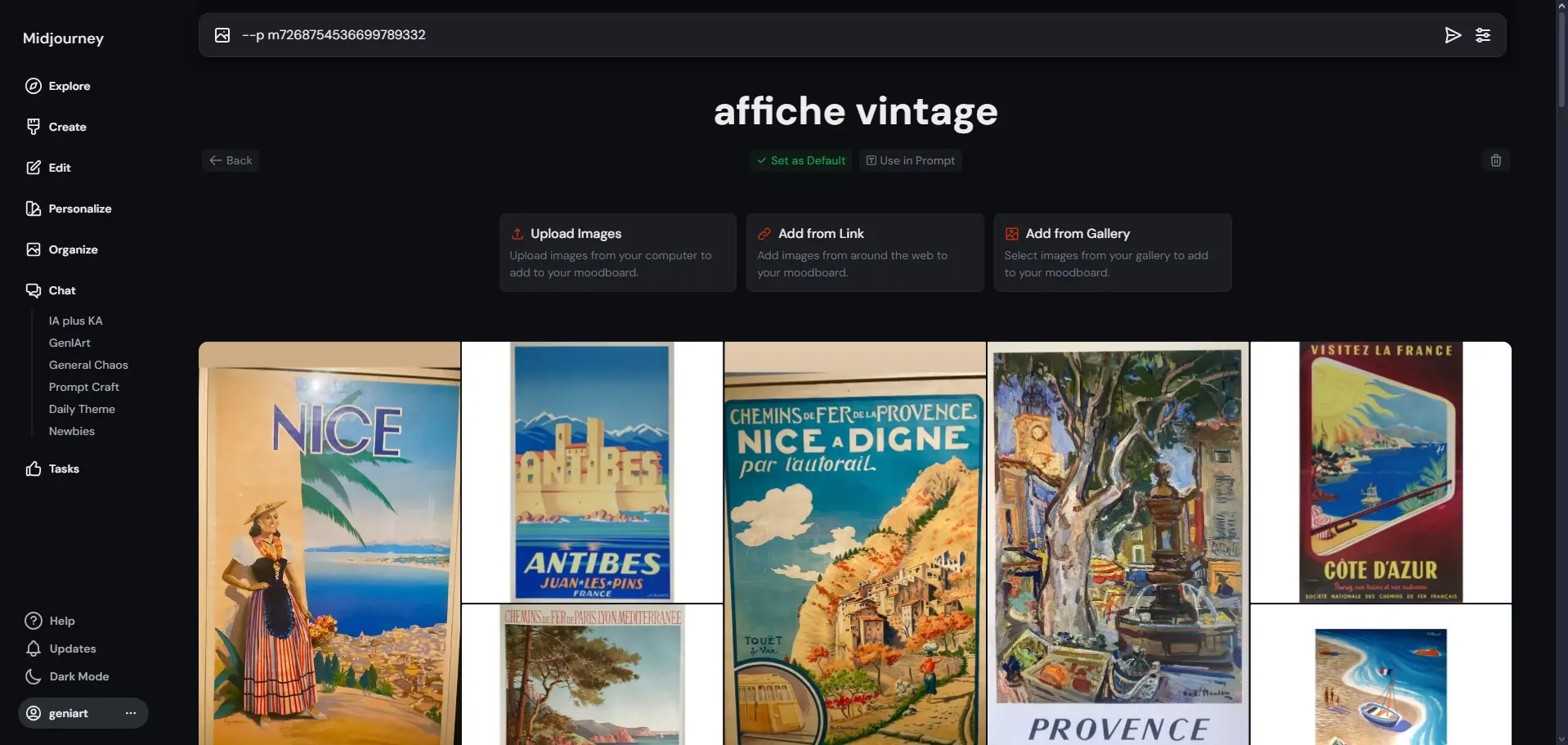Delete the moodboard with trash icon

[1496, 160]
